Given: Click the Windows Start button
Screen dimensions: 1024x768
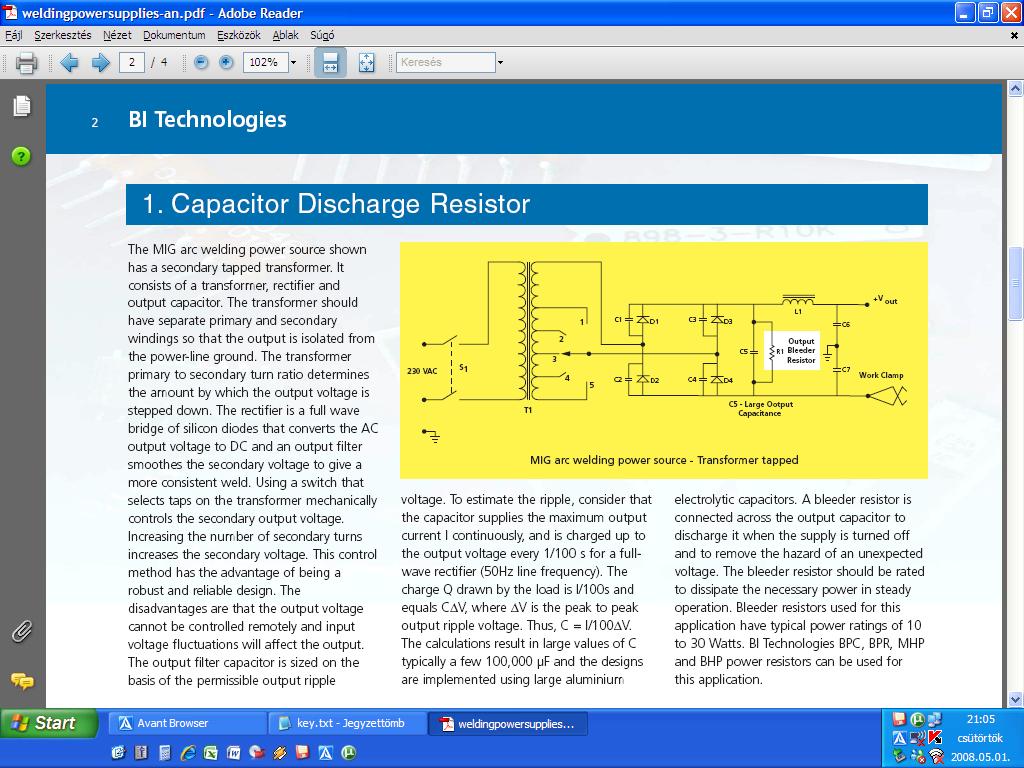Looking at the screenshot, I should point(49,723).
